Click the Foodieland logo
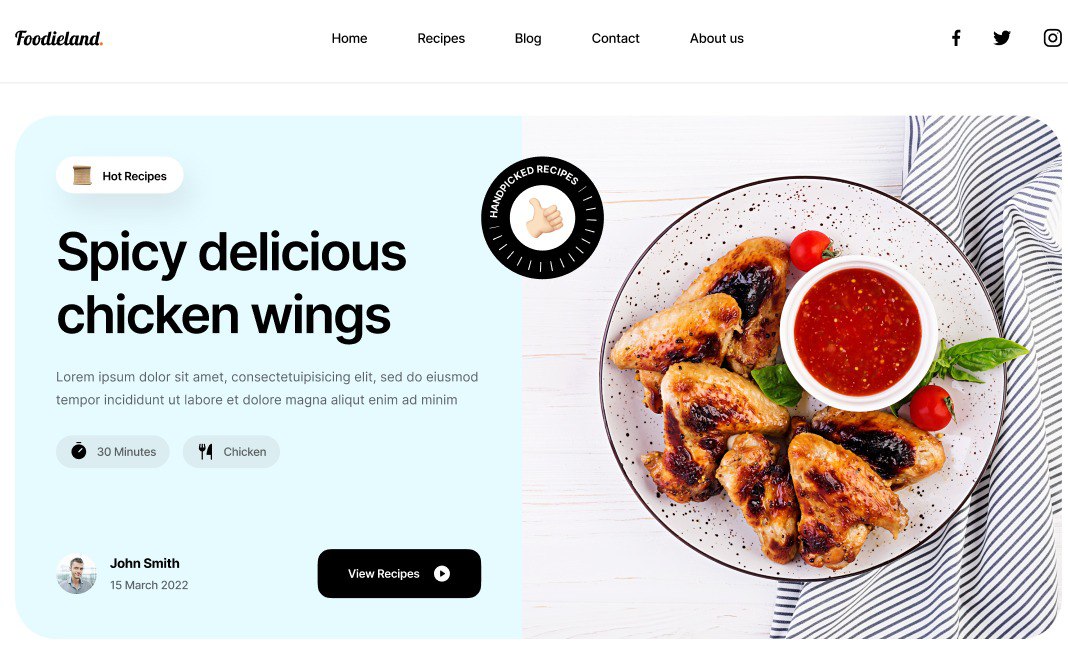Screen dimensions: 1068x650 (59, 38)
